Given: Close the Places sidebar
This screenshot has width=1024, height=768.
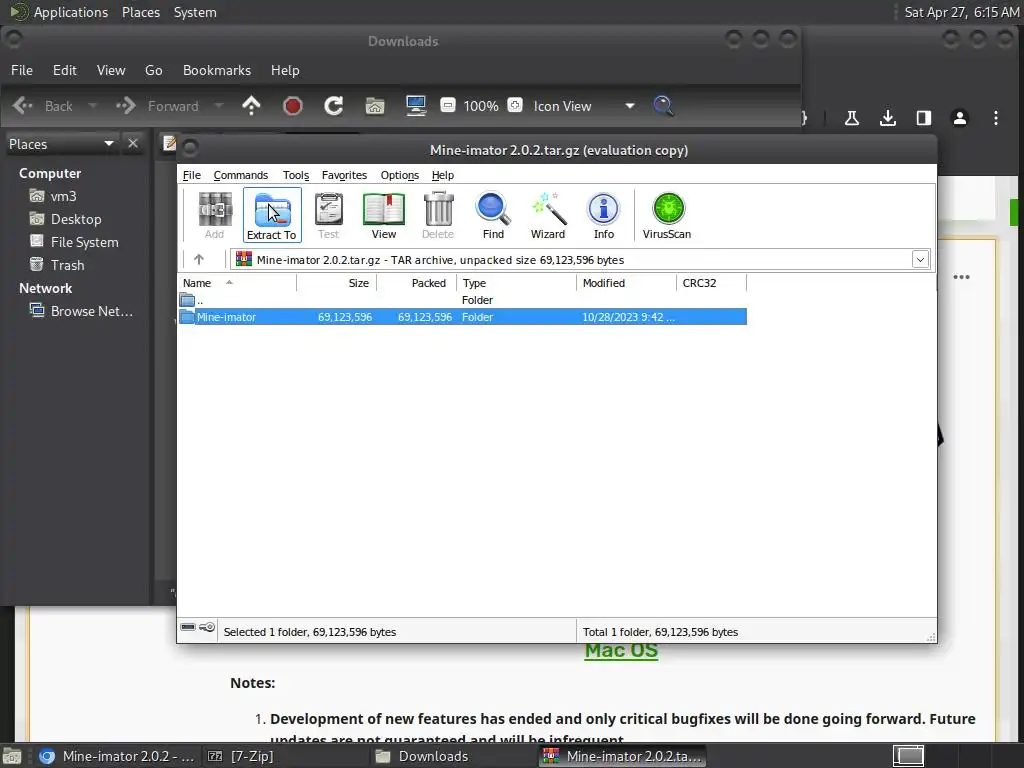Looking at the screenshot, I should (133, 143).
